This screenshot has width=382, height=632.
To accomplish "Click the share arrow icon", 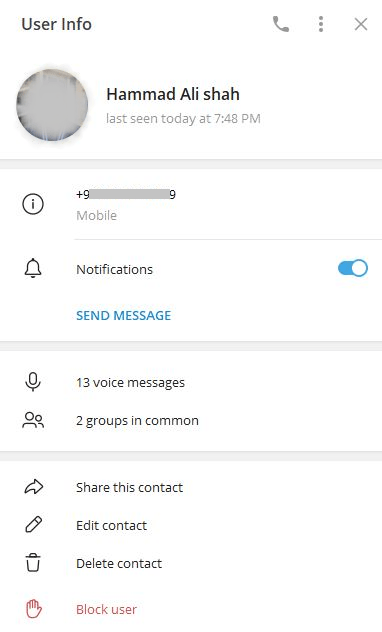I will coord(34,487).
